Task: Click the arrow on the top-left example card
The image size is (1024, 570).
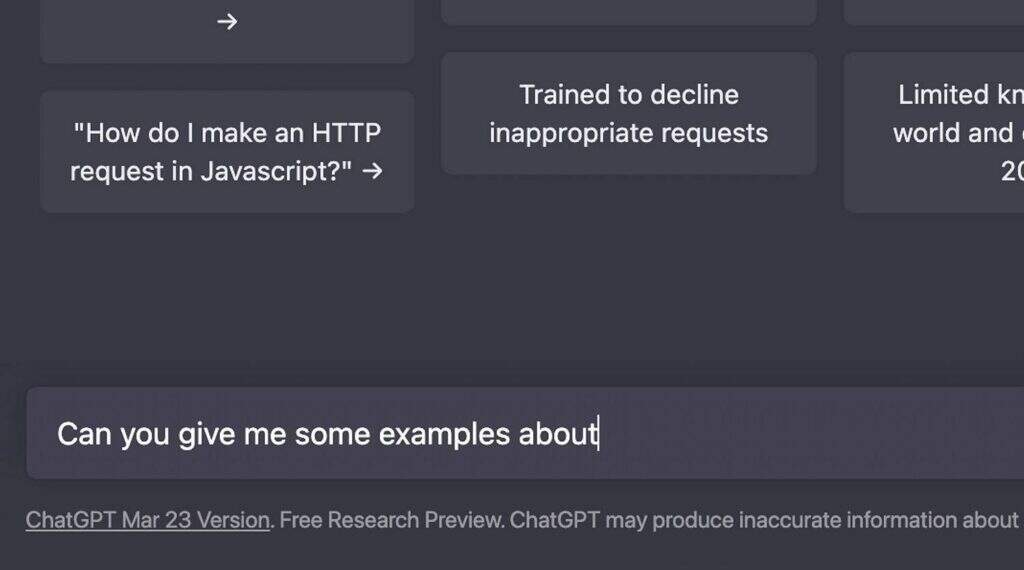Action: (227, 22)
